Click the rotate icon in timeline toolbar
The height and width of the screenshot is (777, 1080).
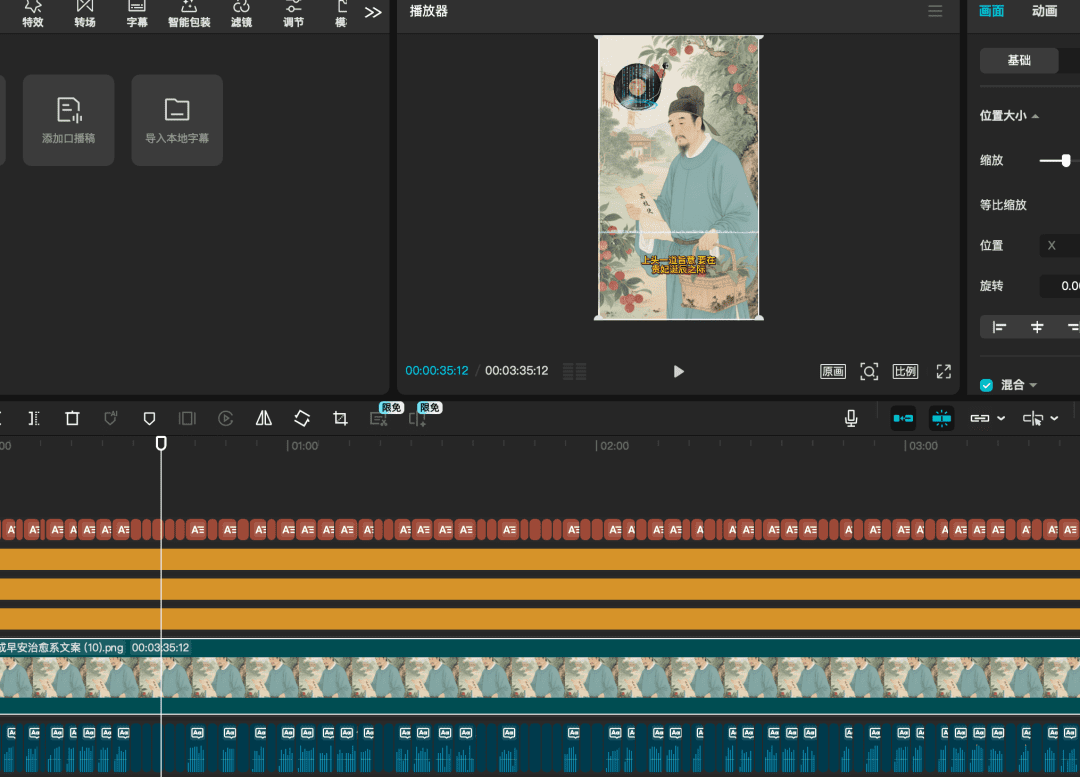tap(302, 418)
